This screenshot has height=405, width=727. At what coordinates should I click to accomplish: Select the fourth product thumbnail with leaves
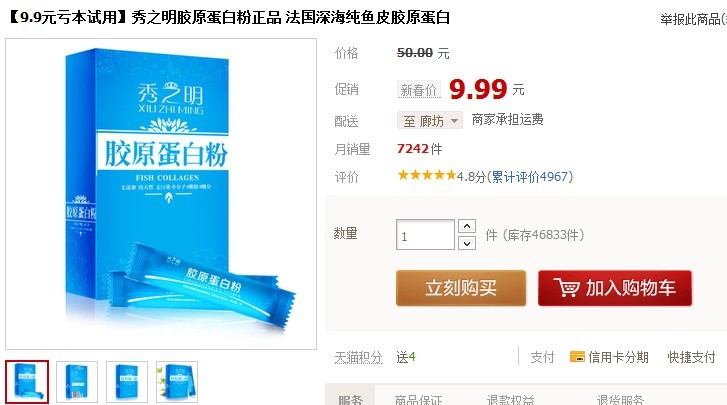177,382
